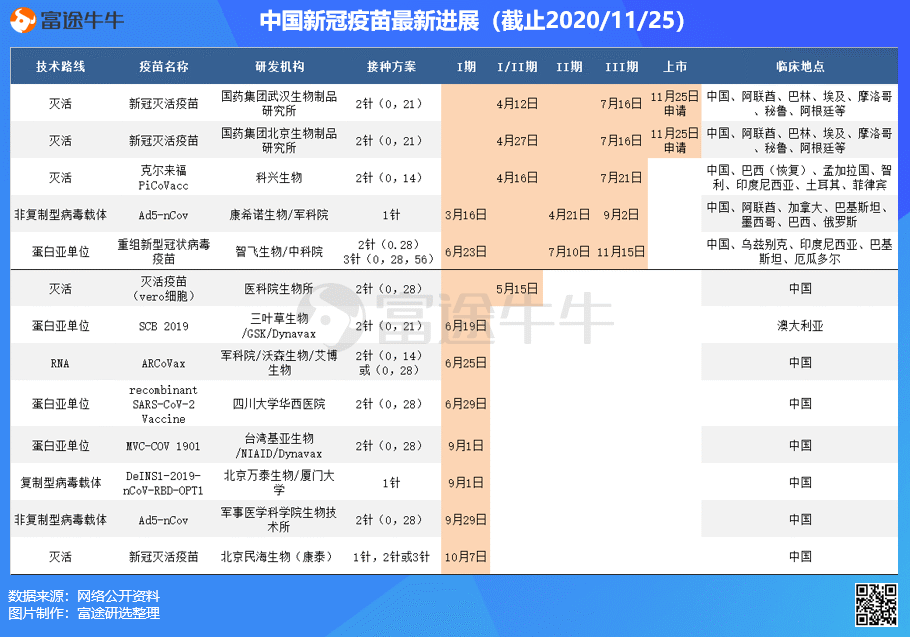Click the 图片制作：富途研选整理 line
The height and width of the screenshot is (637, 910).
point(84,613)
